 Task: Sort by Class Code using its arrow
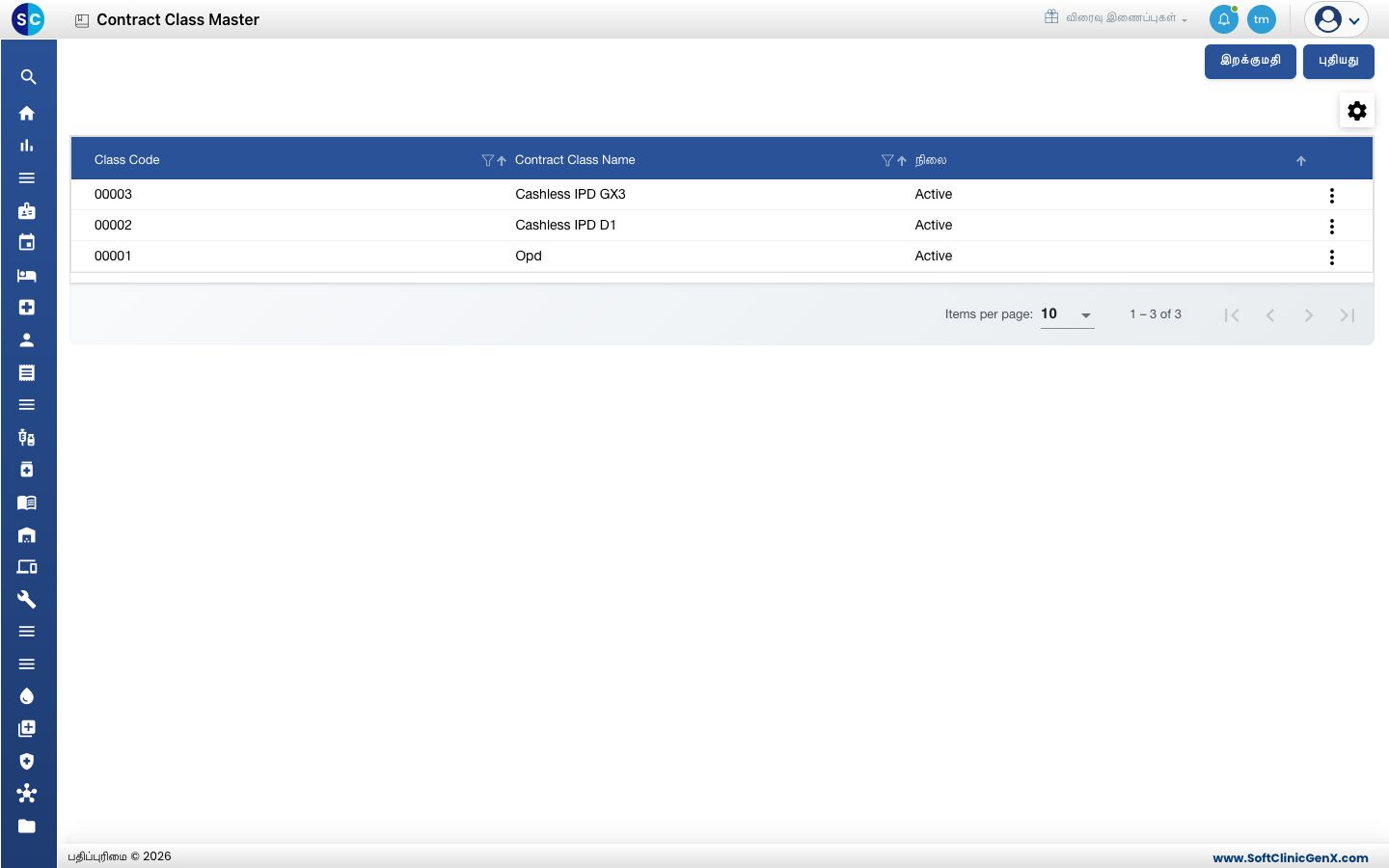pos(502,161)
